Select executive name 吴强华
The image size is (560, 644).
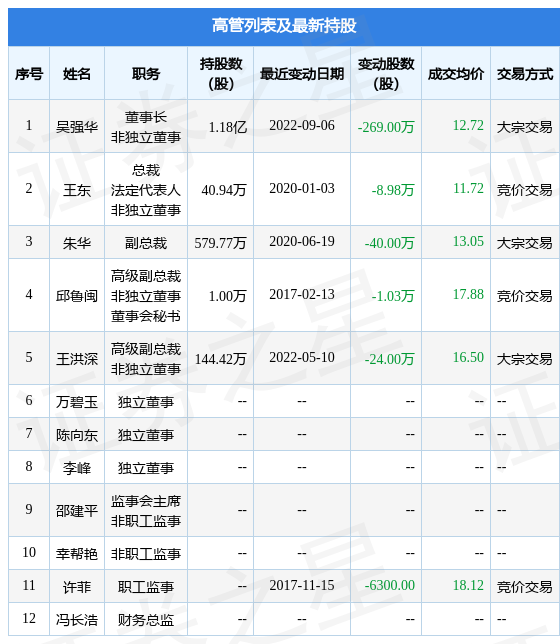coord(77,126)
